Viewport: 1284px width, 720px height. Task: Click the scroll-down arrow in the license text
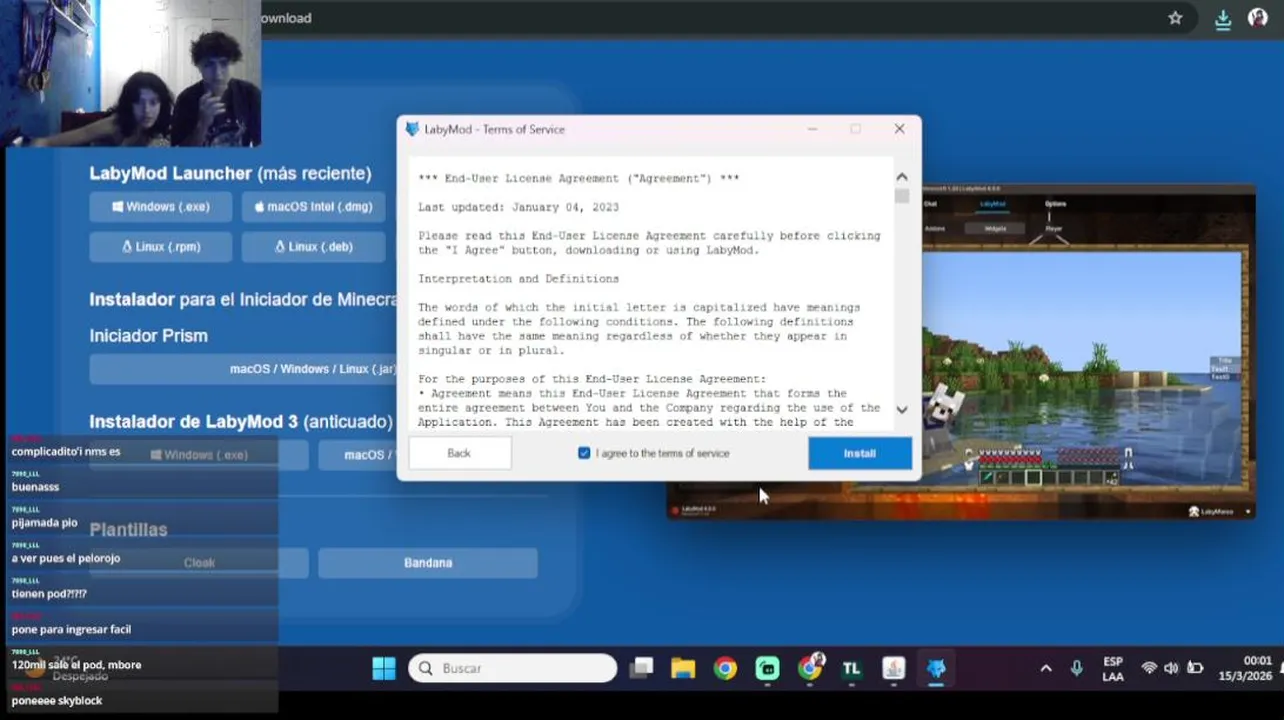tap(902, 410)
